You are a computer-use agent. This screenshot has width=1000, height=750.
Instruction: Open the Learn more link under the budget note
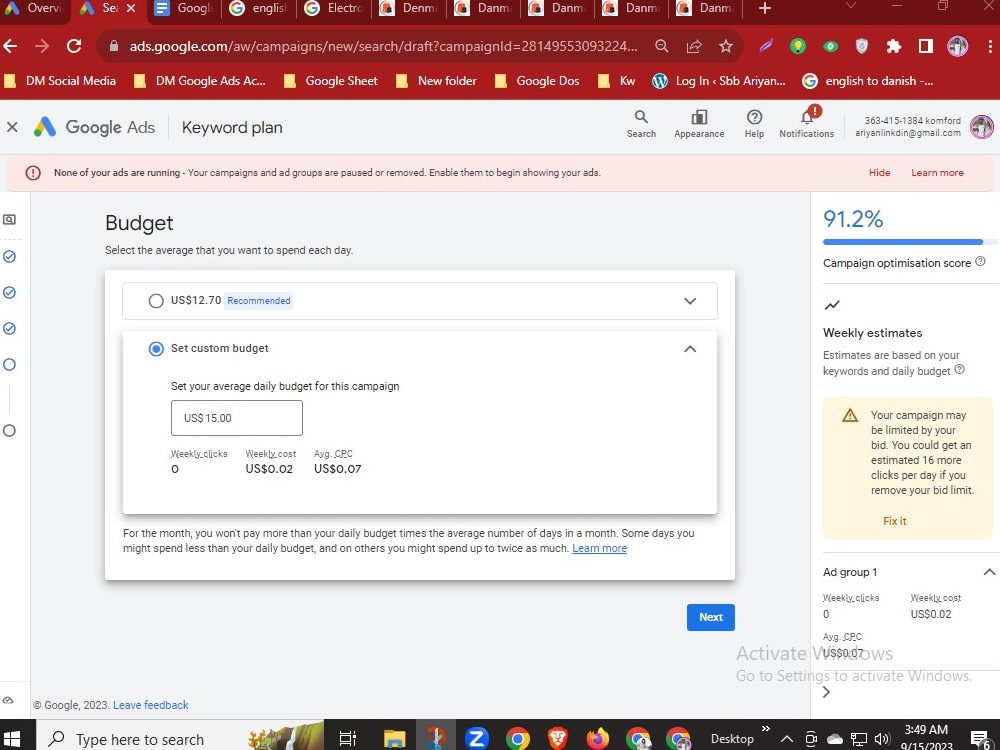[x=599, y=548]
